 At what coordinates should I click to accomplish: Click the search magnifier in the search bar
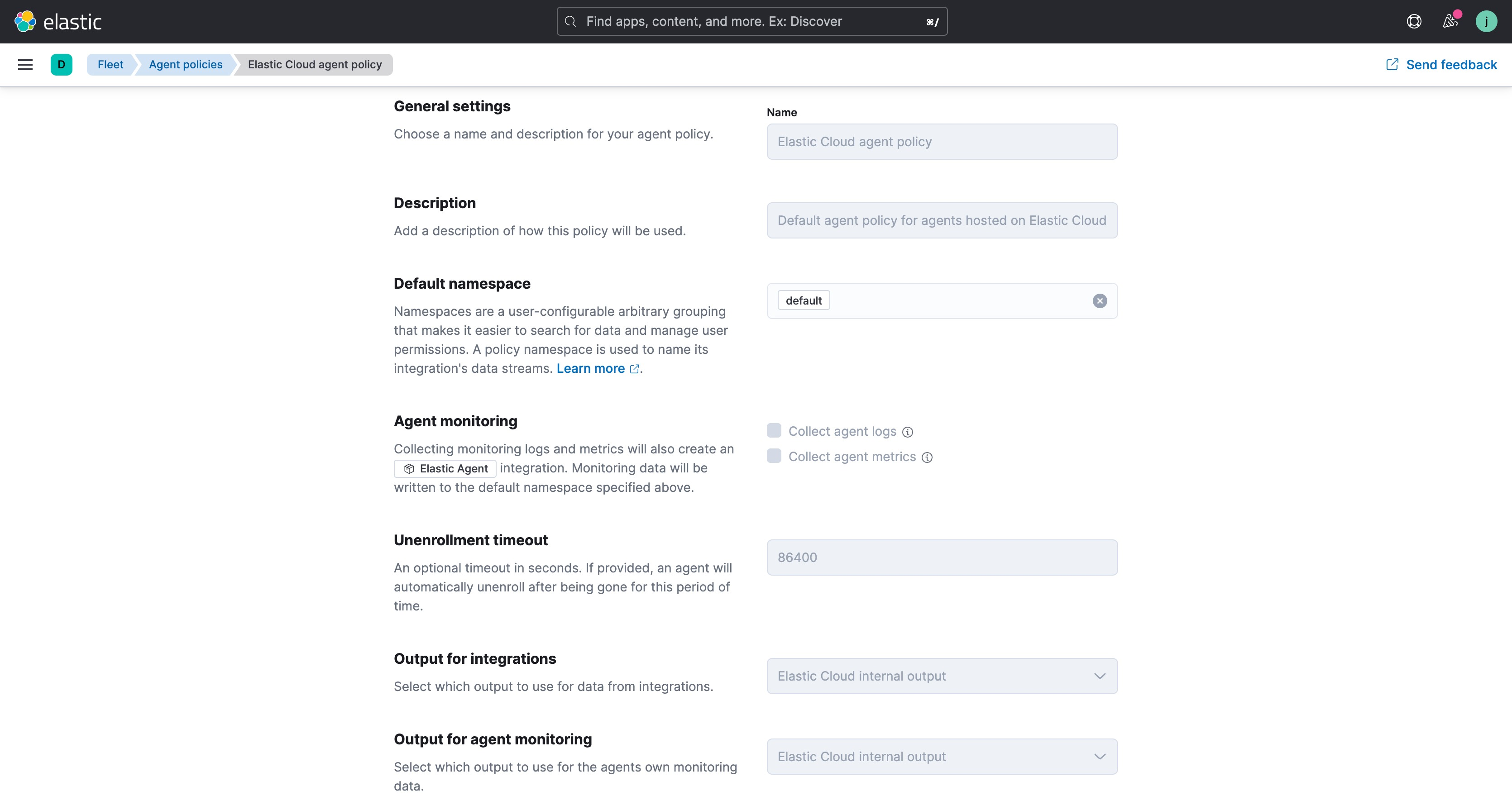(570, 21)
